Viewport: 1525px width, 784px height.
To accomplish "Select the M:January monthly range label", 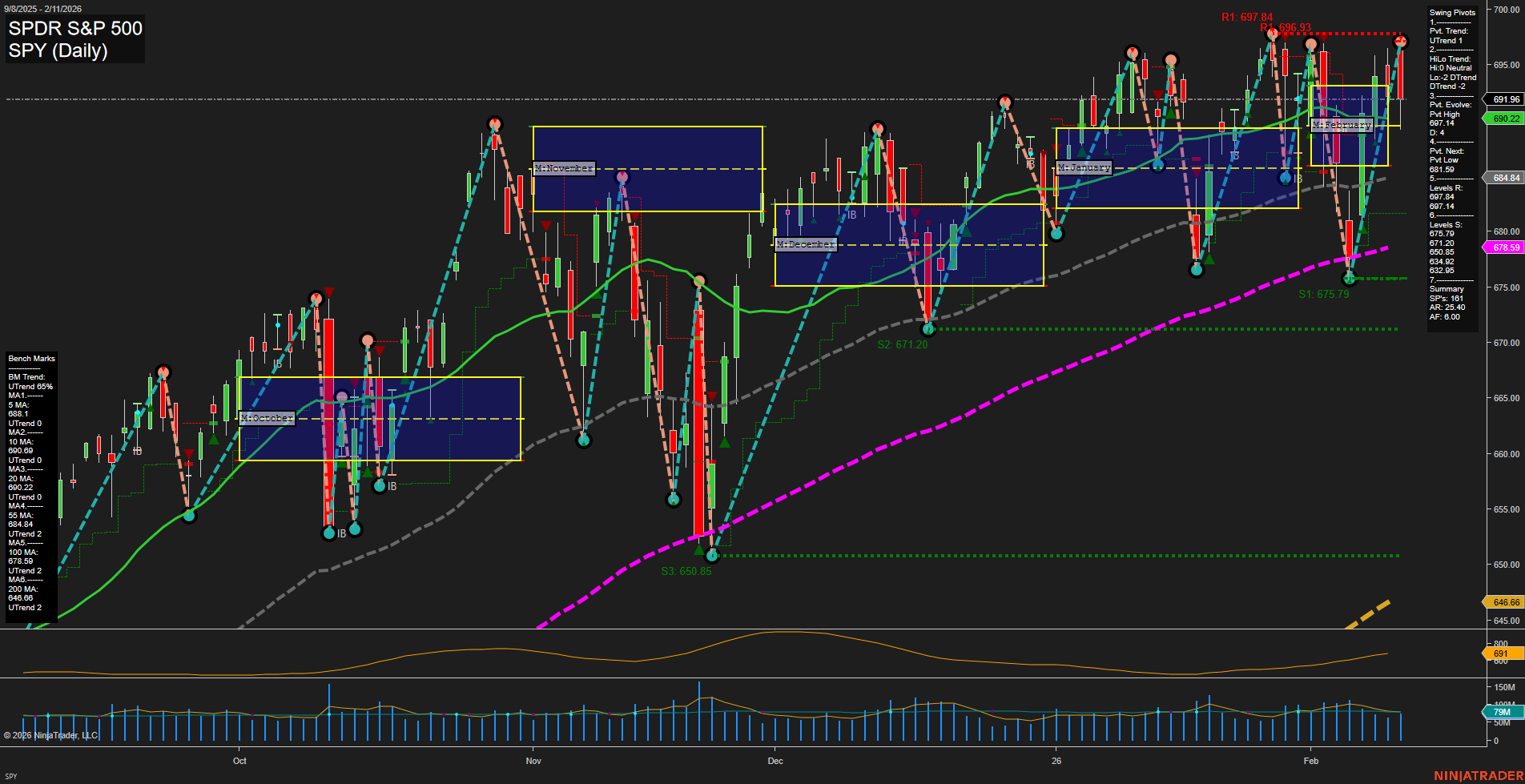I will (1084, 167).
